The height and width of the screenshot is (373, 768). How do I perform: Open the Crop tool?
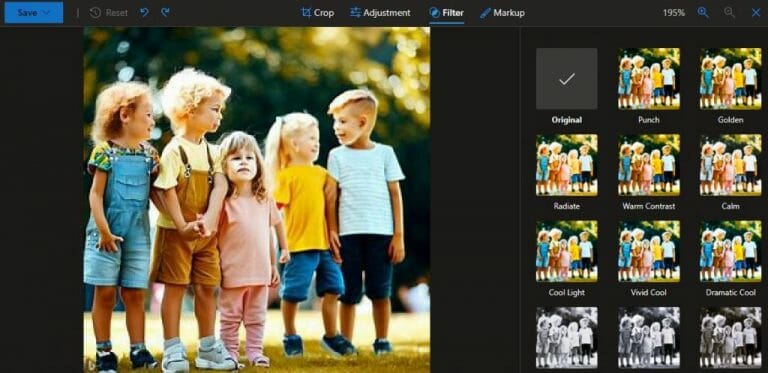(317, 13)
